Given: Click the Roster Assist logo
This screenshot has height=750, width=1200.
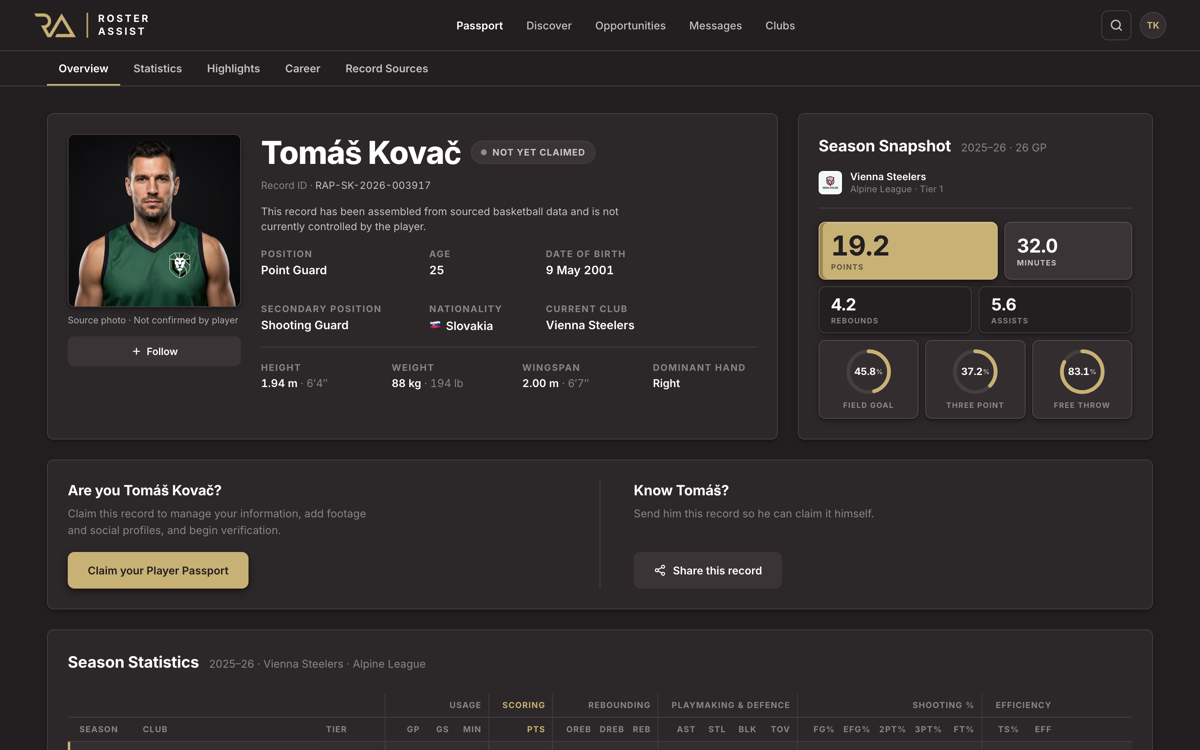Looking at the screenshot, I should [x=91, y=25].
